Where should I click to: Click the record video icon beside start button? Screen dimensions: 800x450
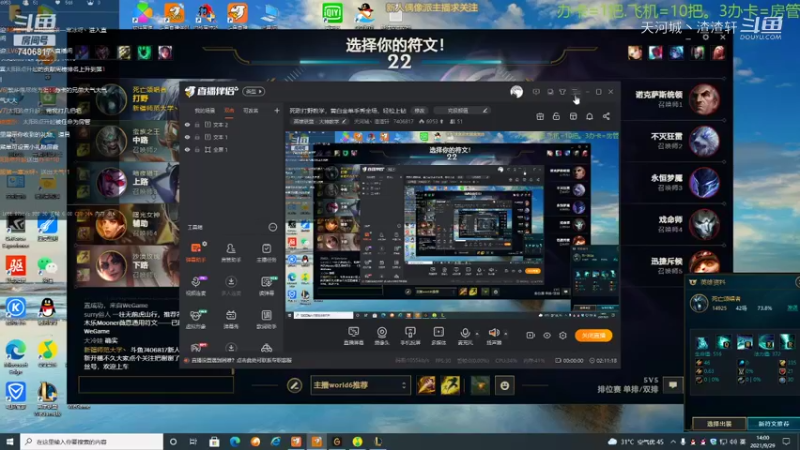(531, 335)
